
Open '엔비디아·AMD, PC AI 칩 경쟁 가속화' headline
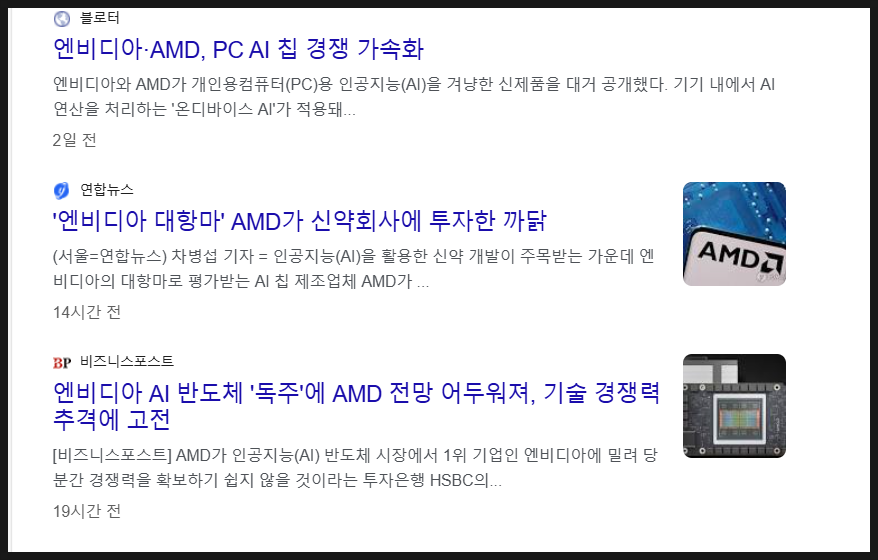click(x=239, y=49)
